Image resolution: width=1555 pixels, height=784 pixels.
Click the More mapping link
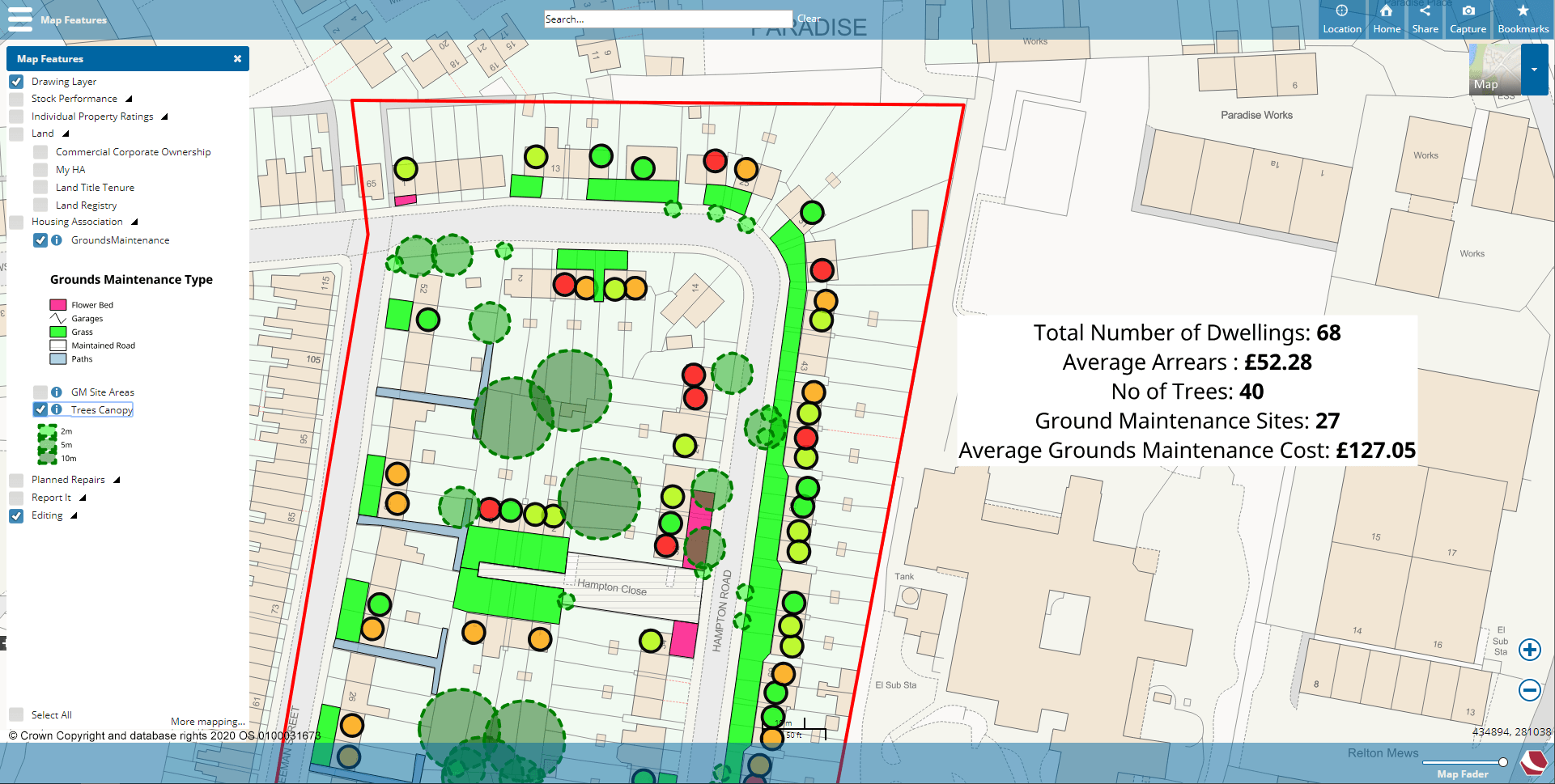point(207,722)
